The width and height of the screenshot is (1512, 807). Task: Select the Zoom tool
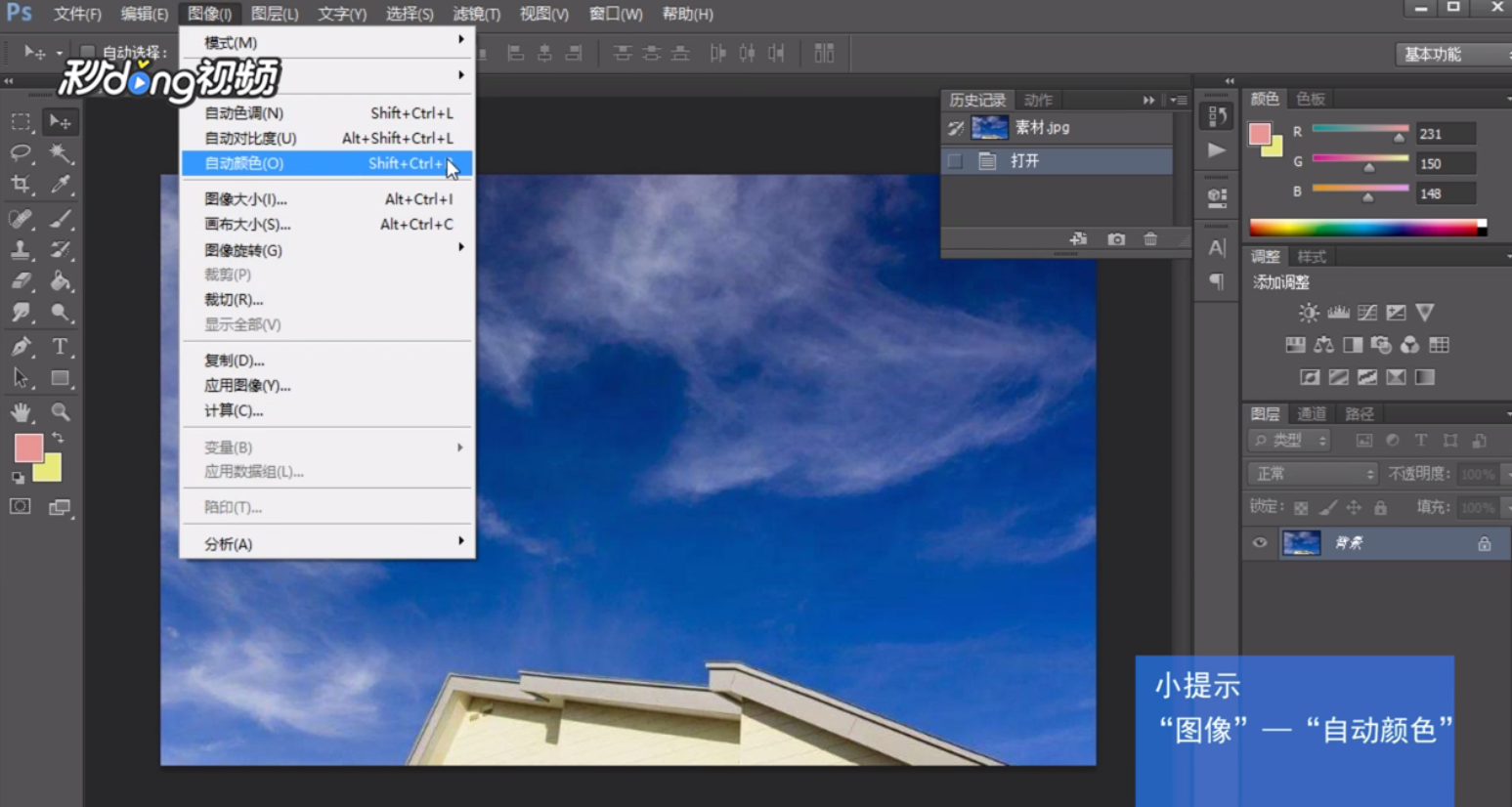(x=61, y=412)
